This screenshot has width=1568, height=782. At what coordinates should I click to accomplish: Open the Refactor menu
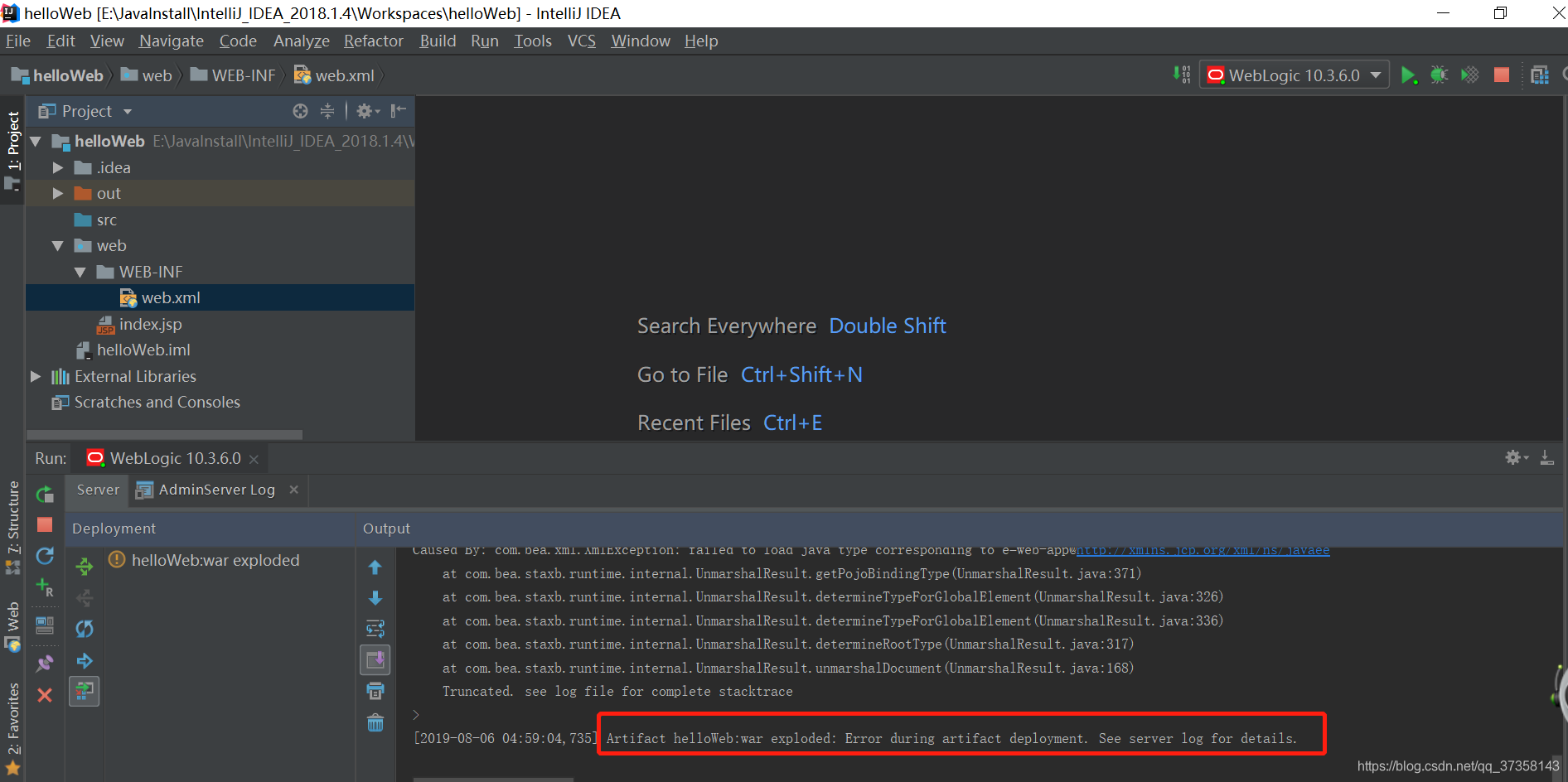[373, 41]
